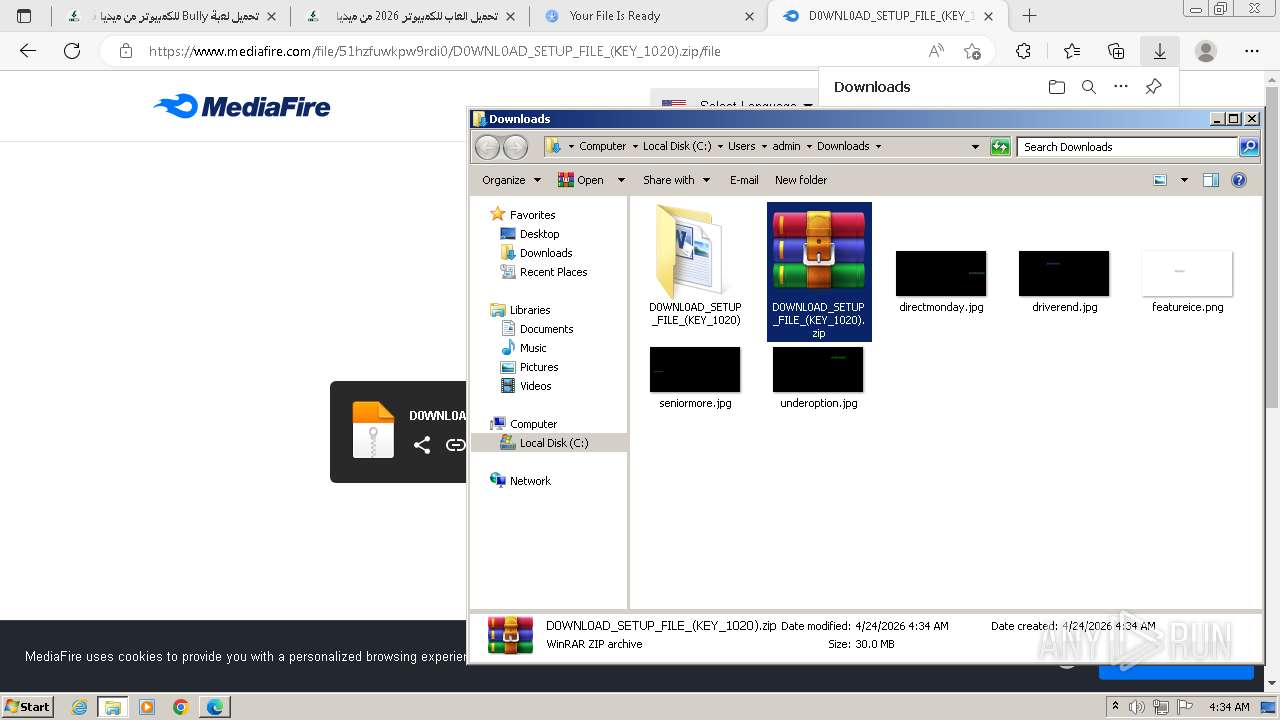Select Recent Places in navigation pane
This screenshot has height=720, width=1280.
point(553,272)
